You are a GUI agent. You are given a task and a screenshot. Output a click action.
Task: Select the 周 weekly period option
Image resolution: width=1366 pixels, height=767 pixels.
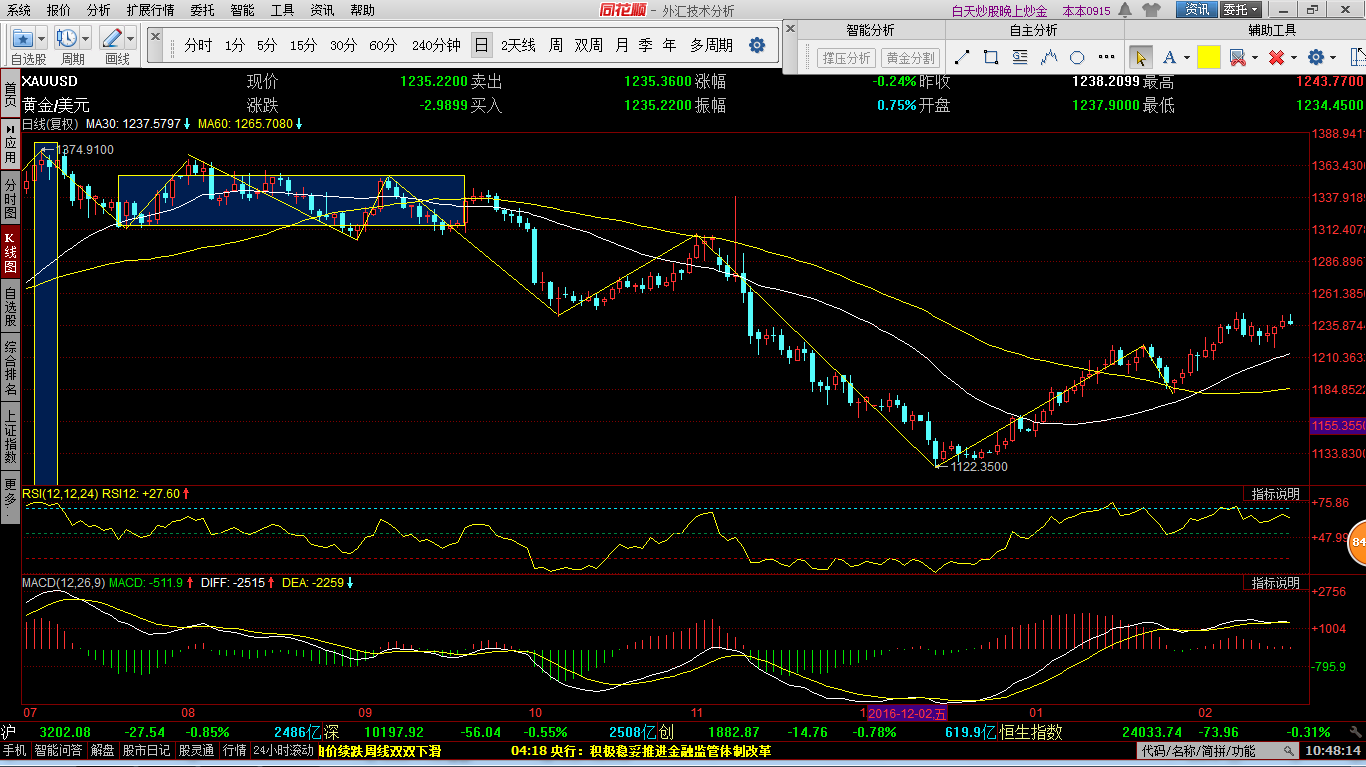[555, 46]
